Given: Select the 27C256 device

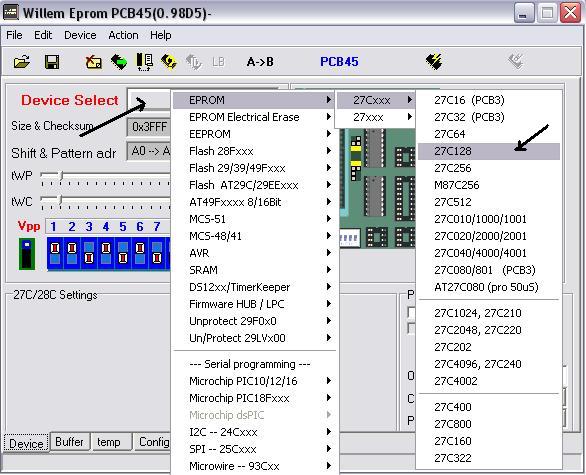Looking at the screenshot, I should [x=488, y=168].
